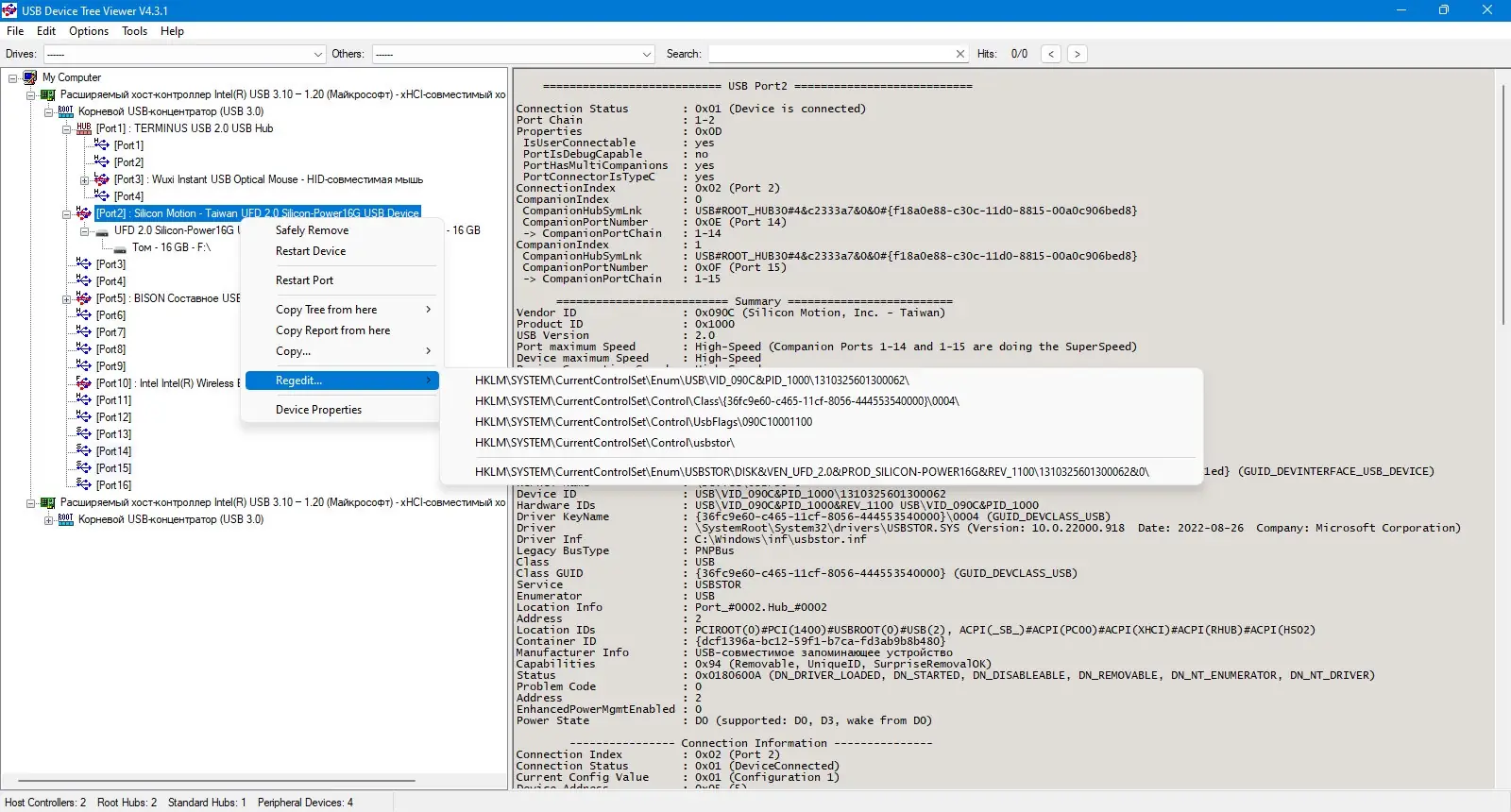
Task: Collapse the second xHCI host controller node
Action: coord(30,503)
